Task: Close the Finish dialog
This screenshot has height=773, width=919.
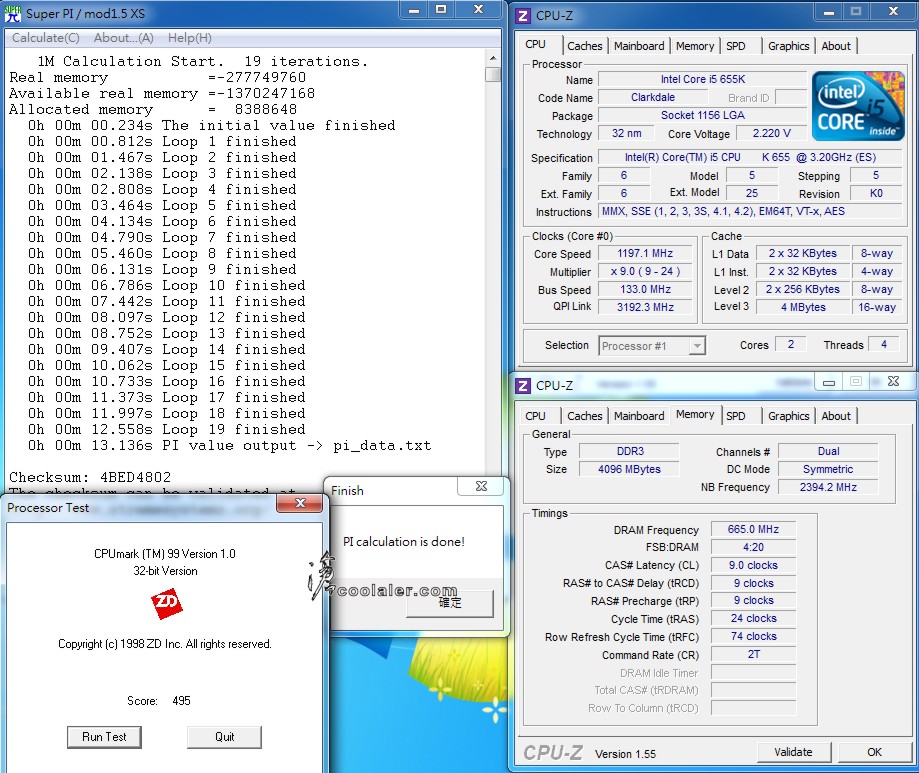Action: [x=481, y=486]
